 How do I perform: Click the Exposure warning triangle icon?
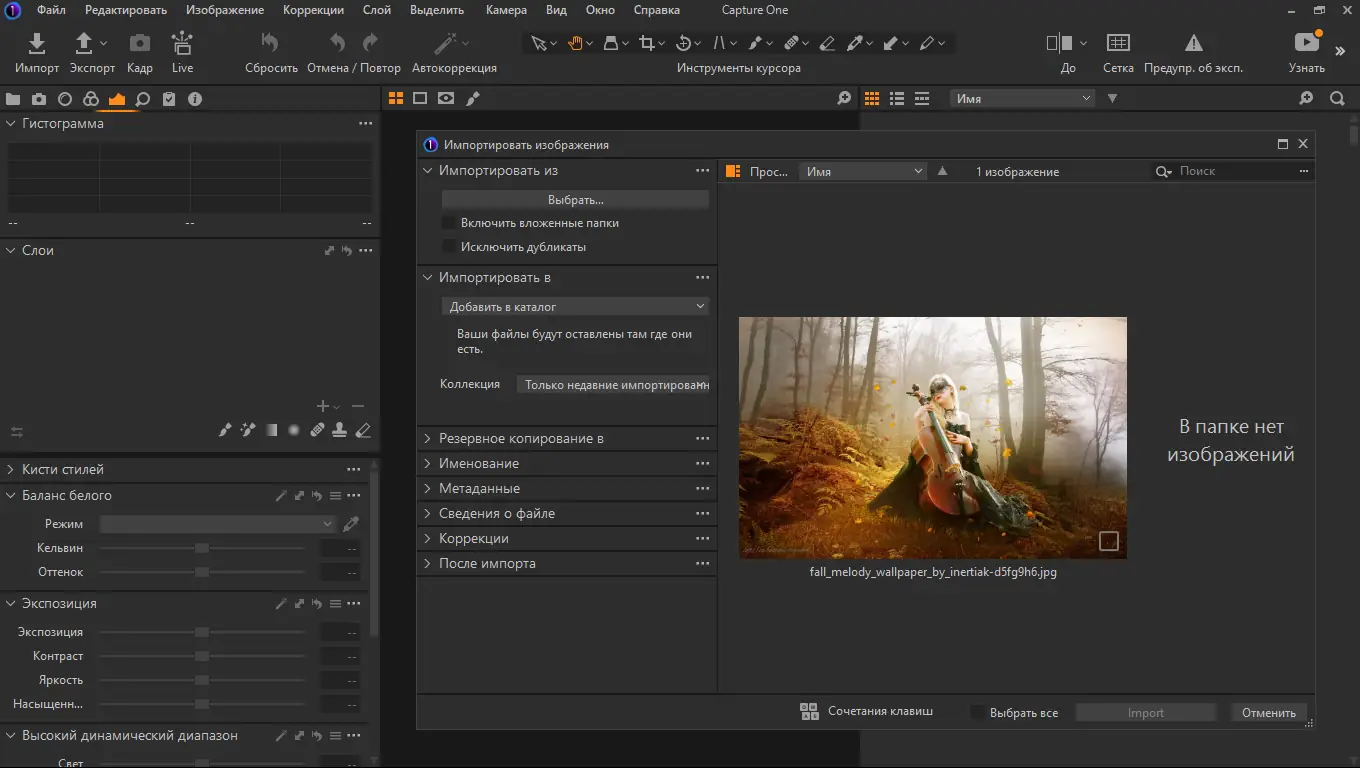pos(1193,43)
